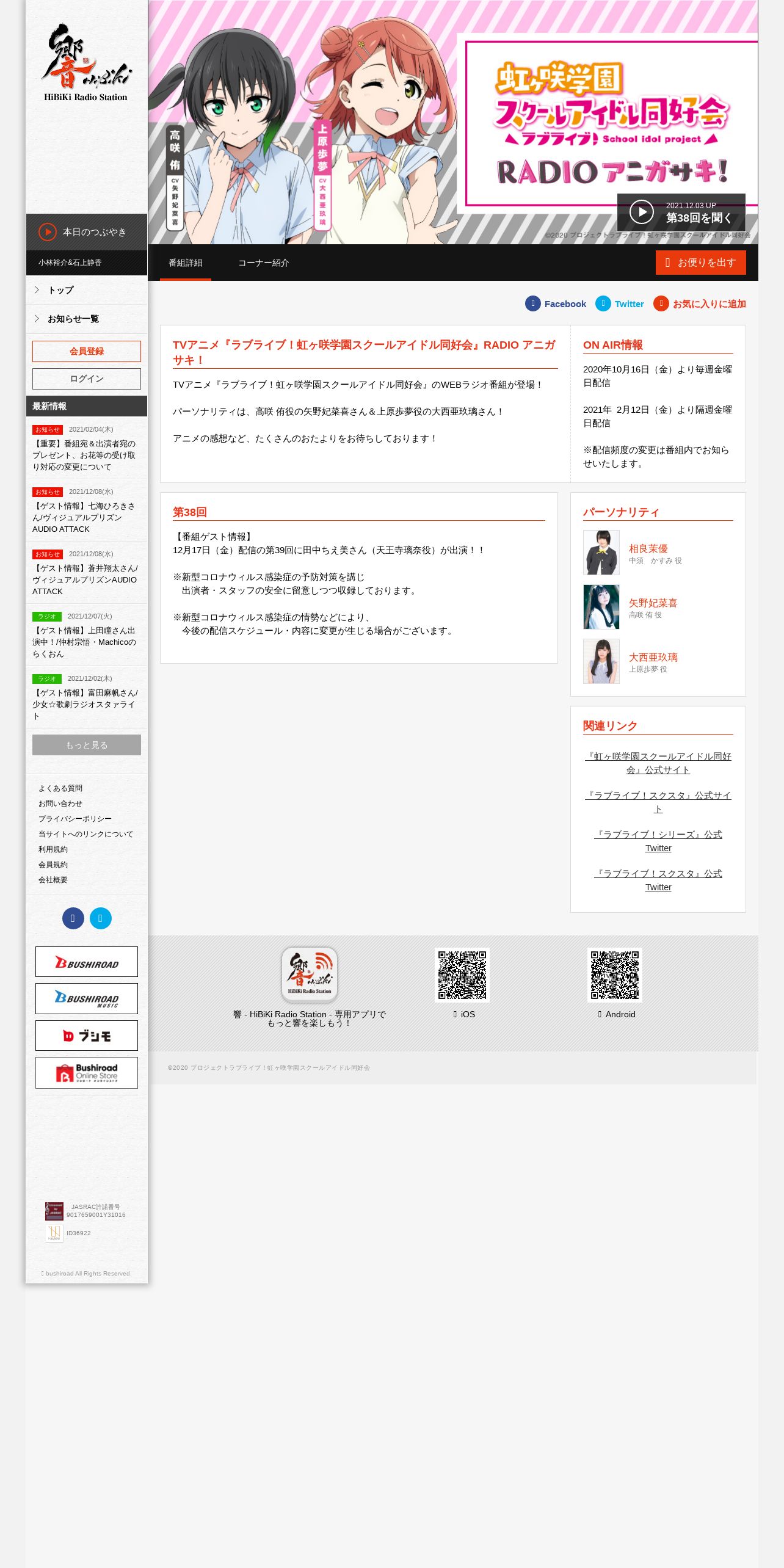Viewport: 784px width, 1568px height.
Task: Open ラブライブ！スクスタ 公式Twitter link
Action: click(658, 880)
